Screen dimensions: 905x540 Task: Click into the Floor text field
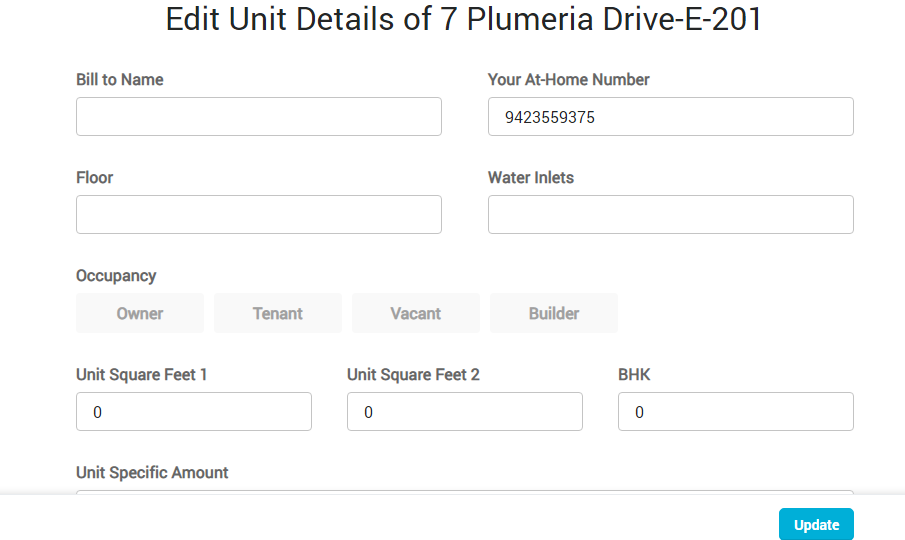(259, 214)
